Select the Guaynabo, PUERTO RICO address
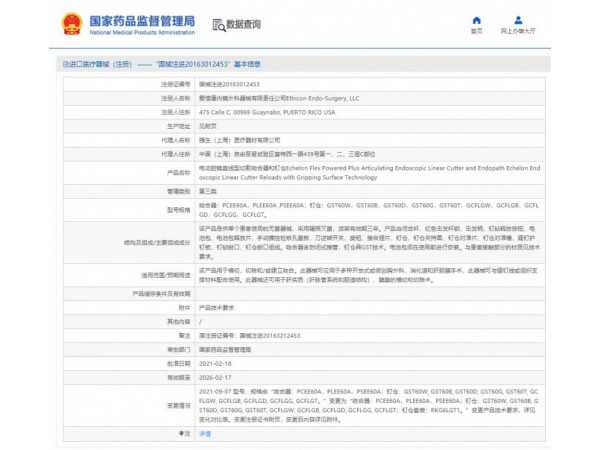 click(x=267, y=112)
